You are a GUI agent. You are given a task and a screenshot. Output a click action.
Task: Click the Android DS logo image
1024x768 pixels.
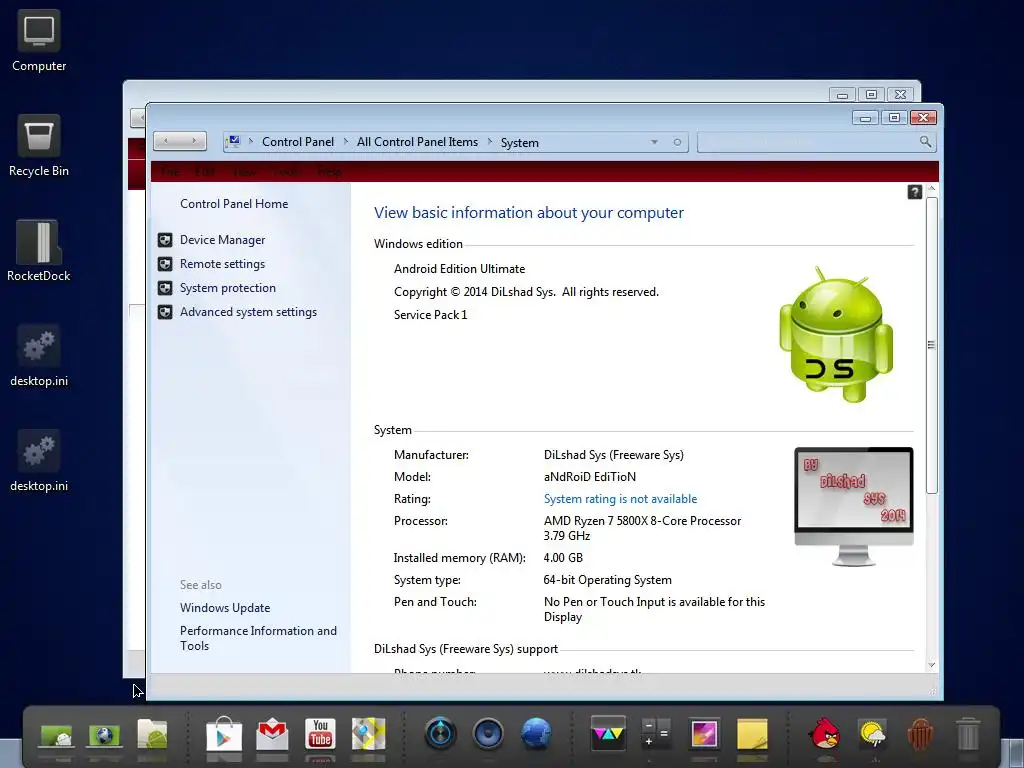tap(836, 334)
